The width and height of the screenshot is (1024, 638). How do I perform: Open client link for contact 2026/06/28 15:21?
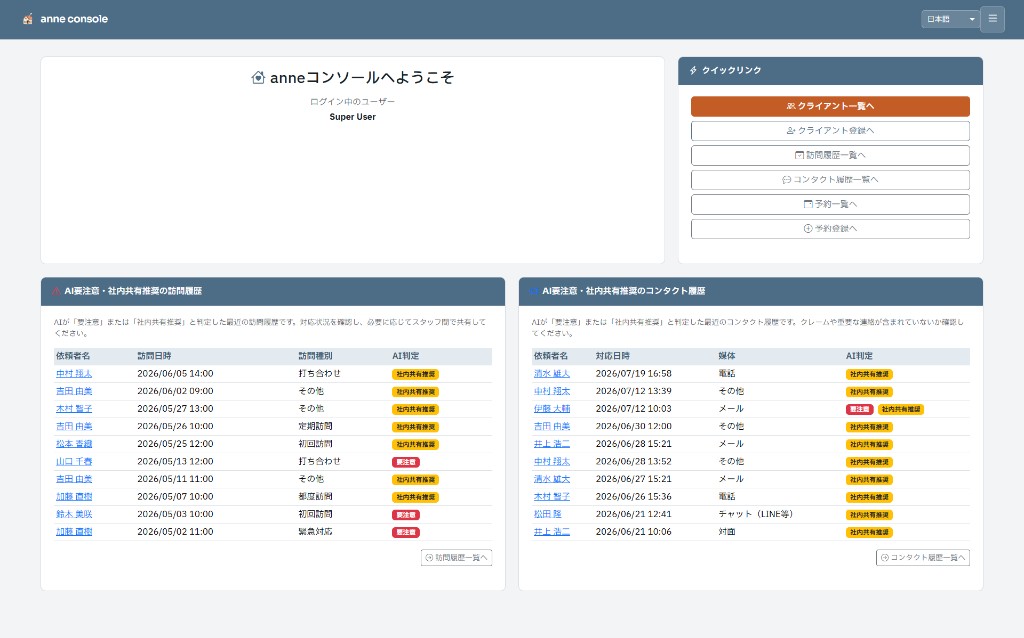point(552,444)
